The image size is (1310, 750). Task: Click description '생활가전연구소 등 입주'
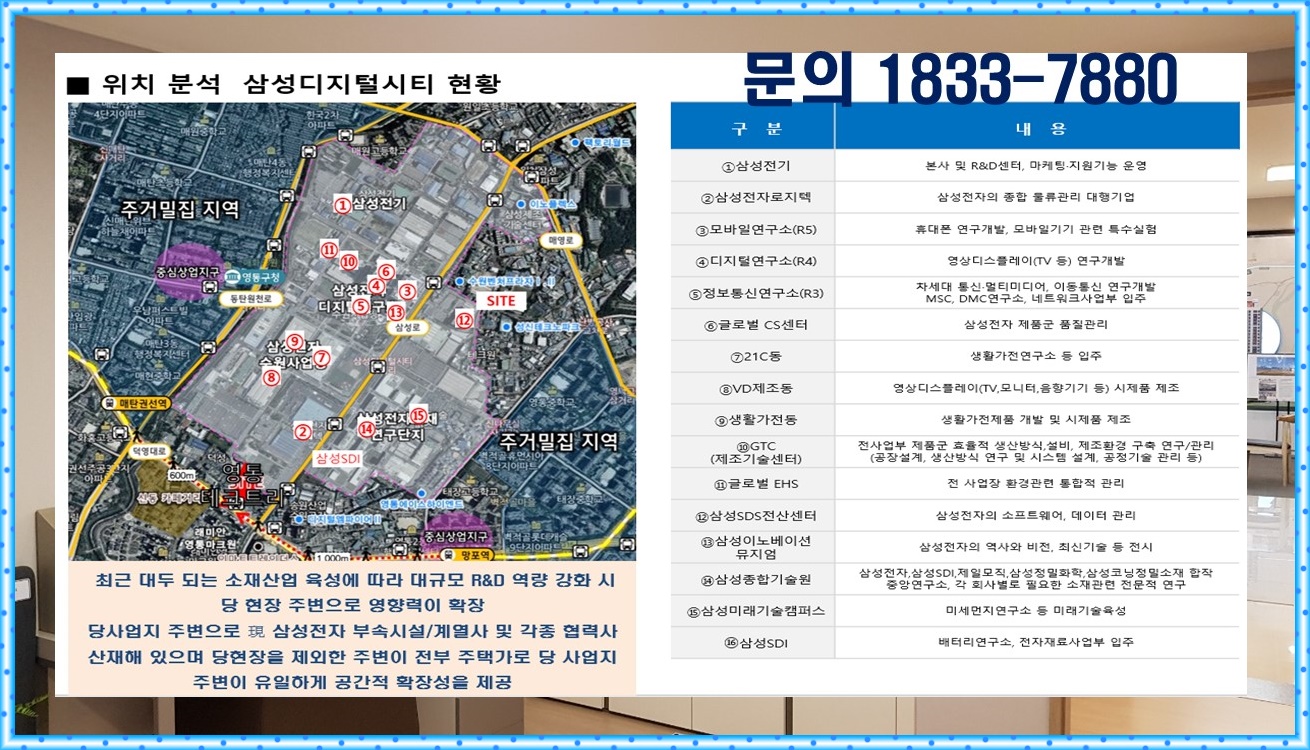(1036, 356)
